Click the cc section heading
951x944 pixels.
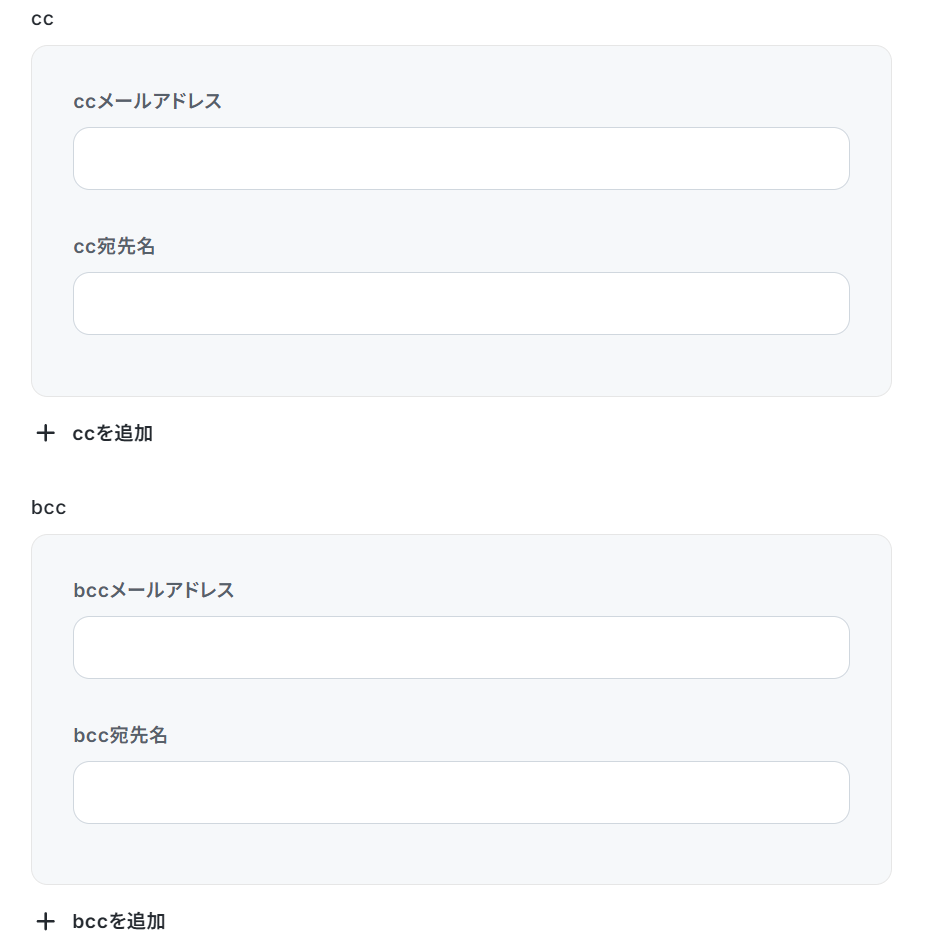[x=42, y=19]
